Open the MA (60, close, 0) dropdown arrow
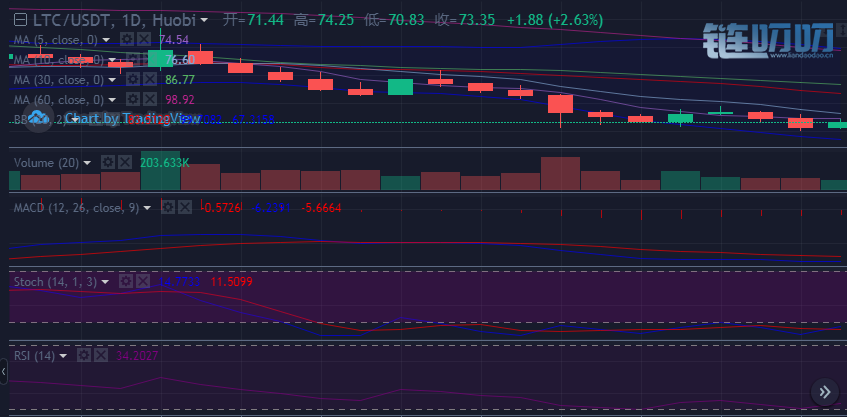 point(112,100)
